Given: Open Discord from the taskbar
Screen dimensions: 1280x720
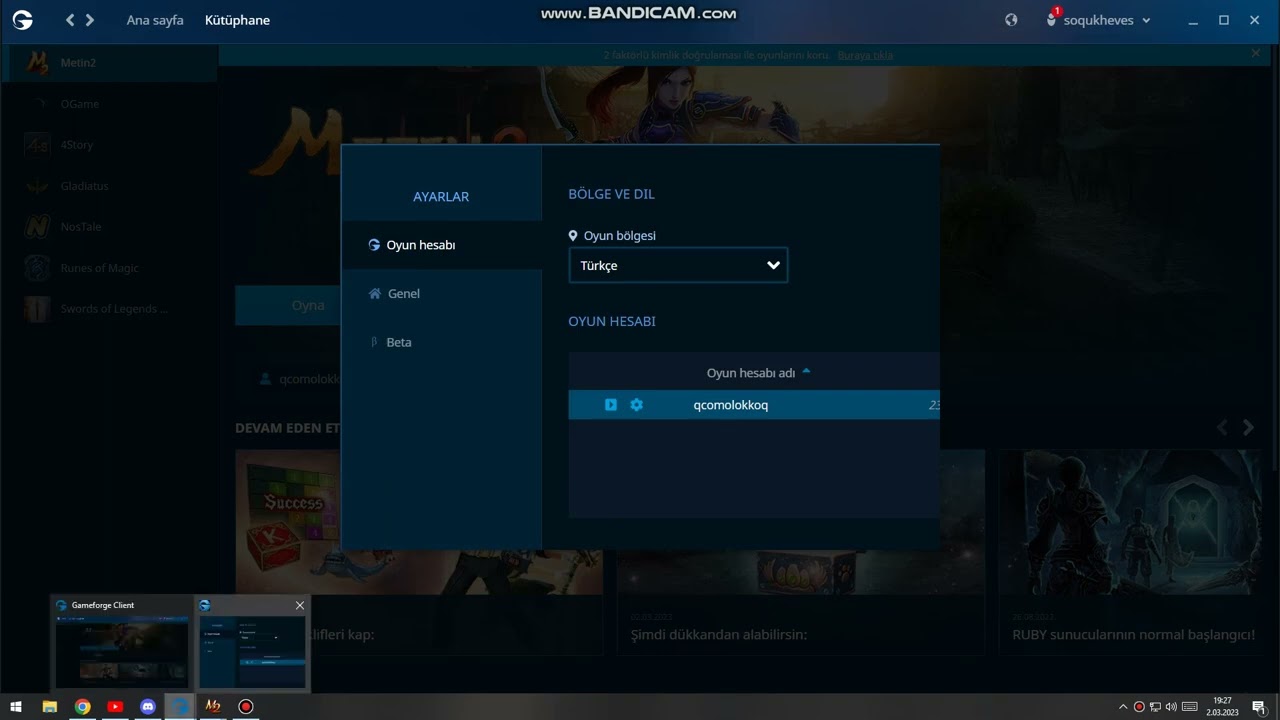Looking at the screenshot, I should (148, 706).
